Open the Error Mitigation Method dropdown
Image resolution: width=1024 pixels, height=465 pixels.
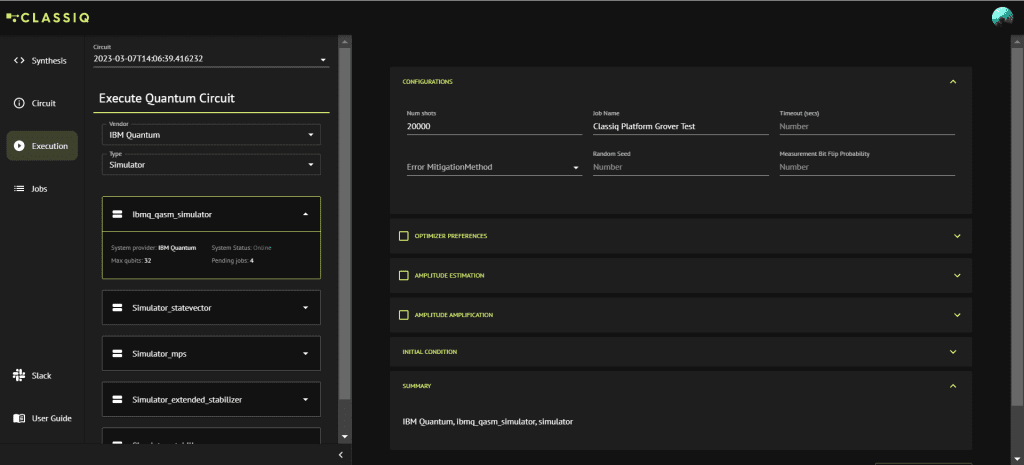(493, 168)
